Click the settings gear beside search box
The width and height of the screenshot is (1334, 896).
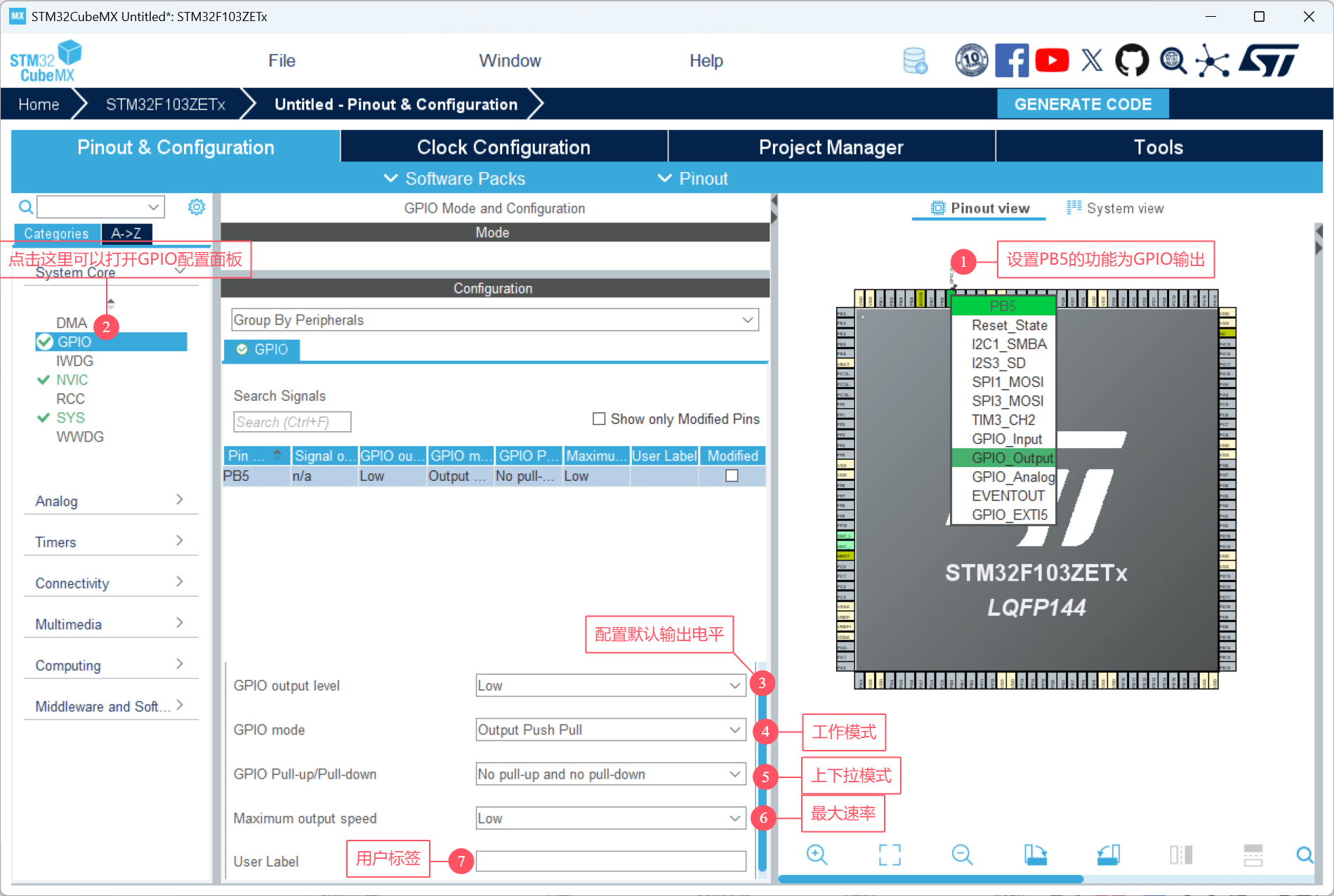197,207
